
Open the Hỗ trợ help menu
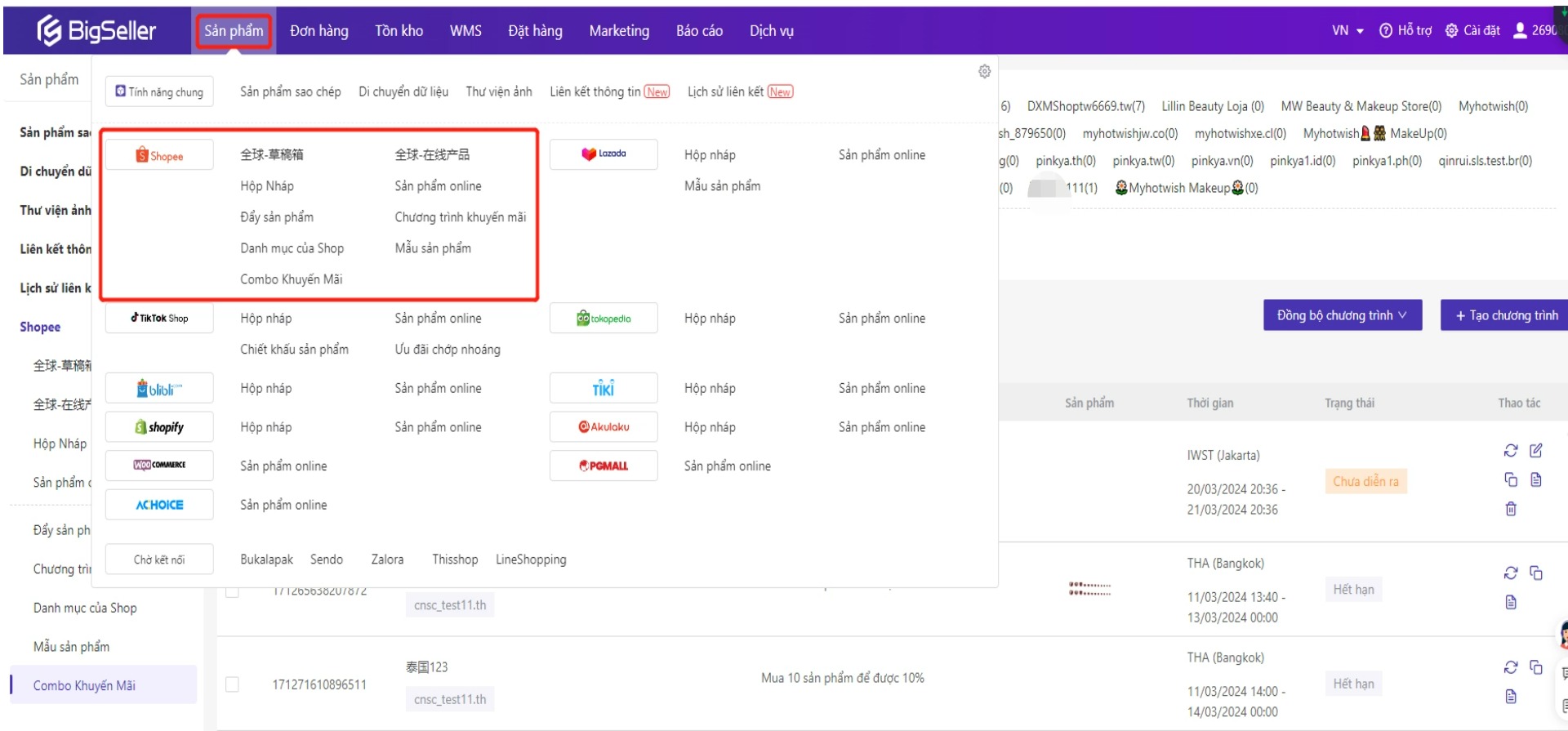[x=1405, y=30]
